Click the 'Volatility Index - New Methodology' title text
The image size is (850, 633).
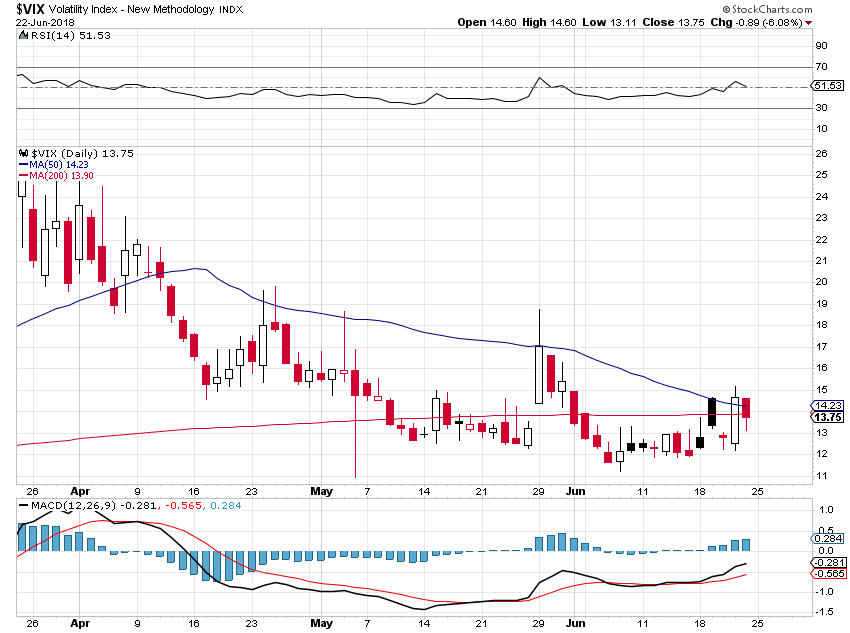click(x=132, y=9)
